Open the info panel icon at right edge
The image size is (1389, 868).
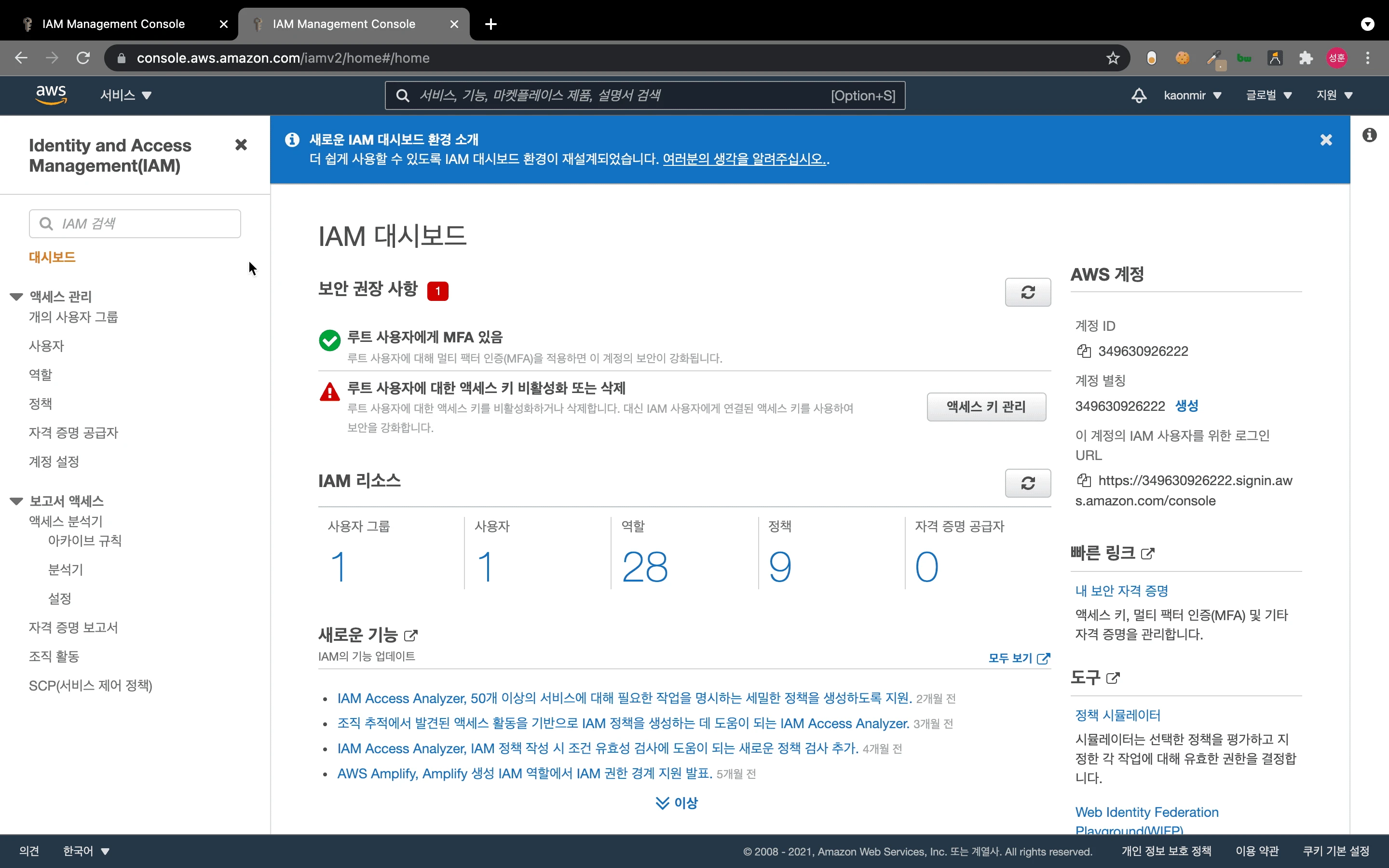(1370, 135)
